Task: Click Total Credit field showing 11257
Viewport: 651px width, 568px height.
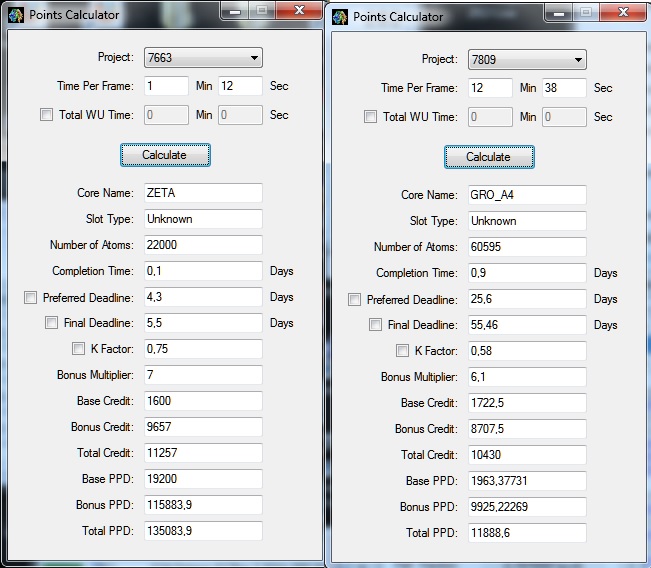Action: tap(203, 453)
